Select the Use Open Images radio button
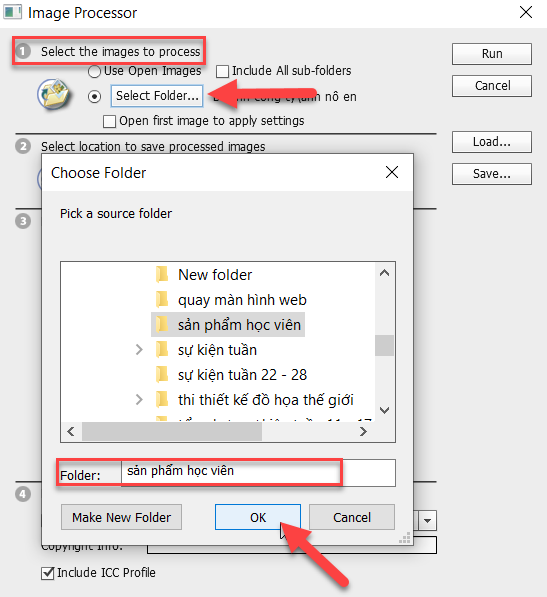This screenshot has width=547, height=597. click(94, 71)
